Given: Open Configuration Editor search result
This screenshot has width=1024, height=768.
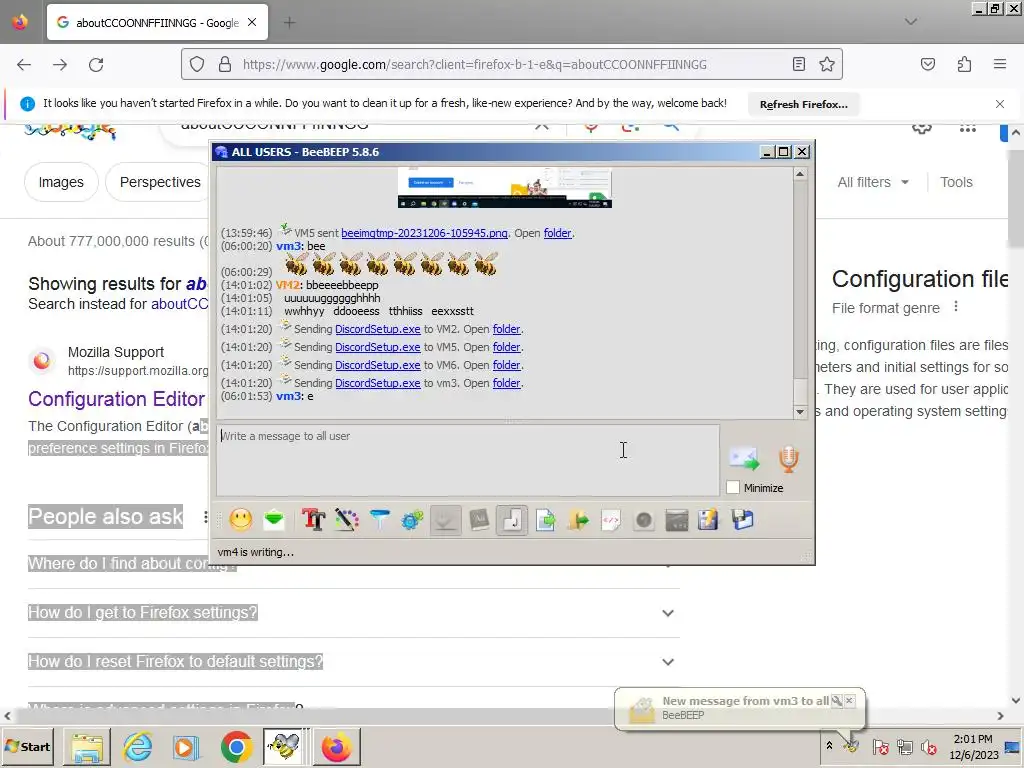Looking at the screenshot, I should tap(116, 399).
